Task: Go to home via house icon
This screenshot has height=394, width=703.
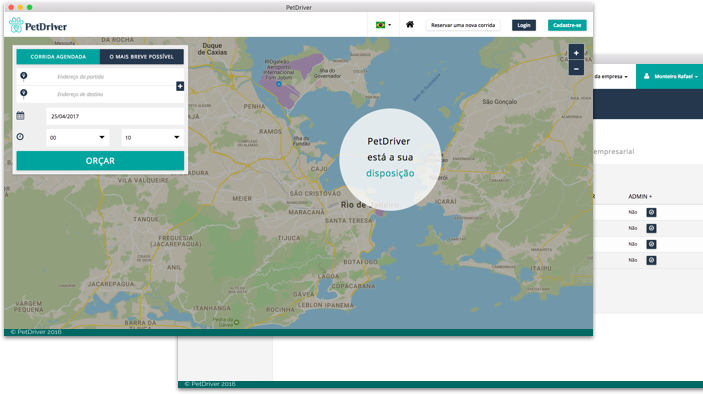Action: click(x=410, y=25)
